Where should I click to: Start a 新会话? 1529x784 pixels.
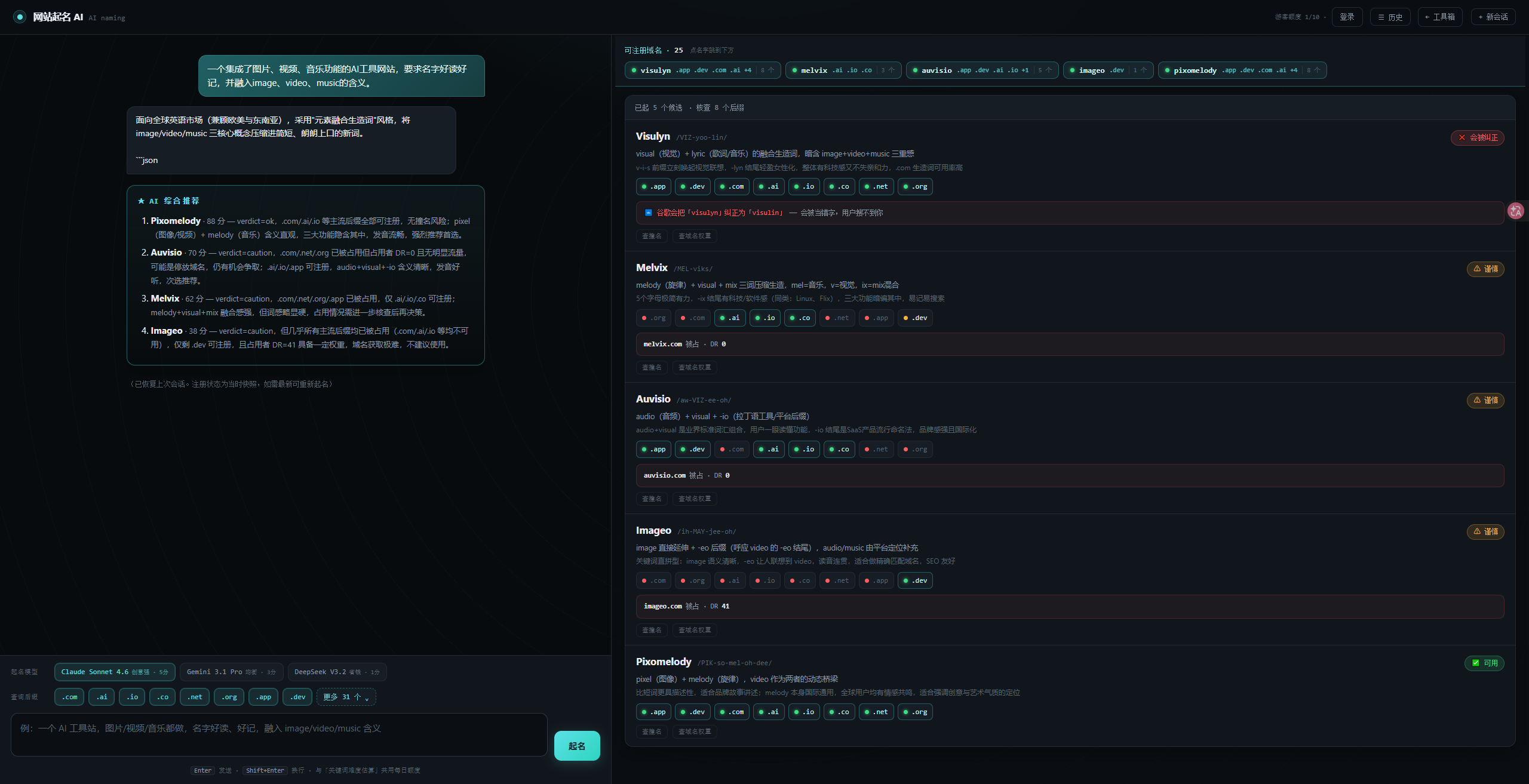coord(1493,17)
